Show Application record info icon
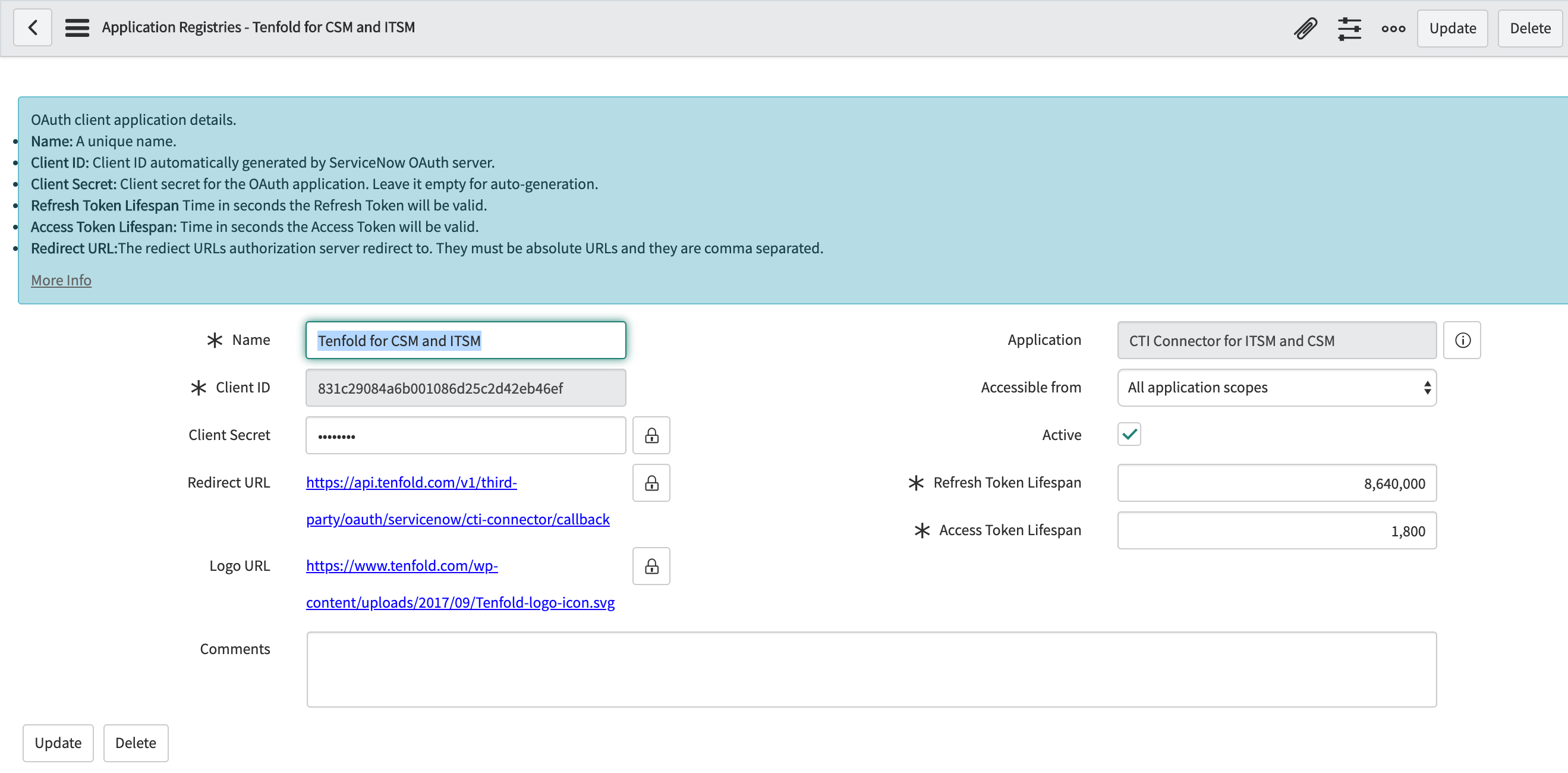 pos(1462,340)
